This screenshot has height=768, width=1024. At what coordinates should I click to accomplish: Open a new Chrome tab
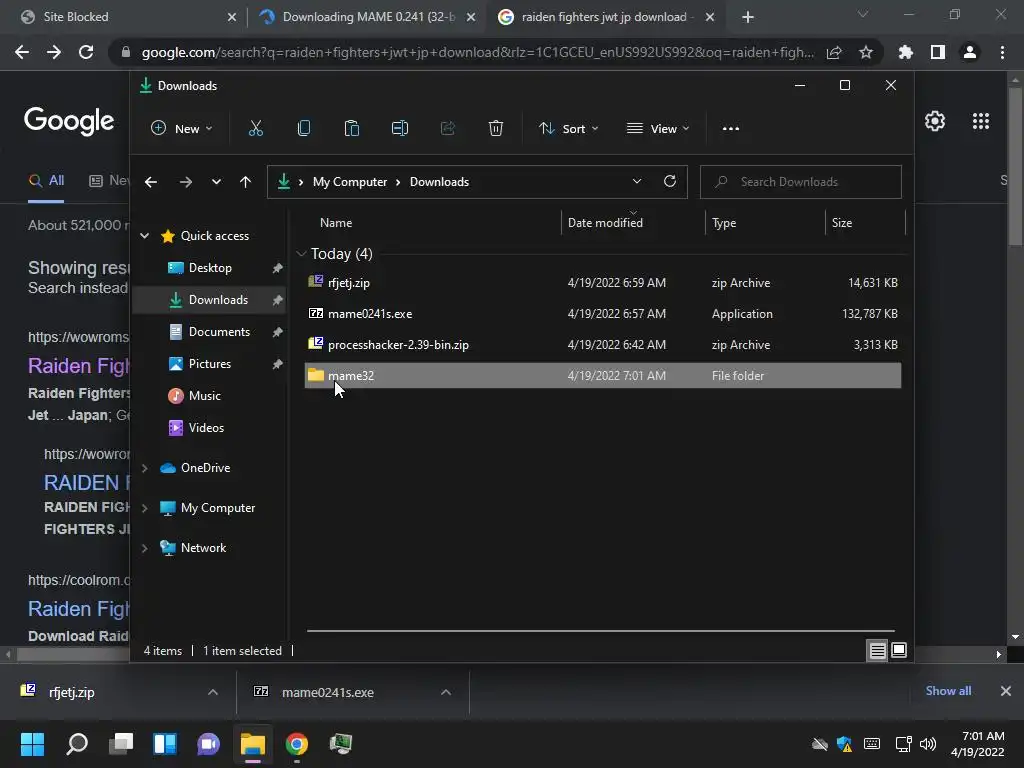[748, 17]
